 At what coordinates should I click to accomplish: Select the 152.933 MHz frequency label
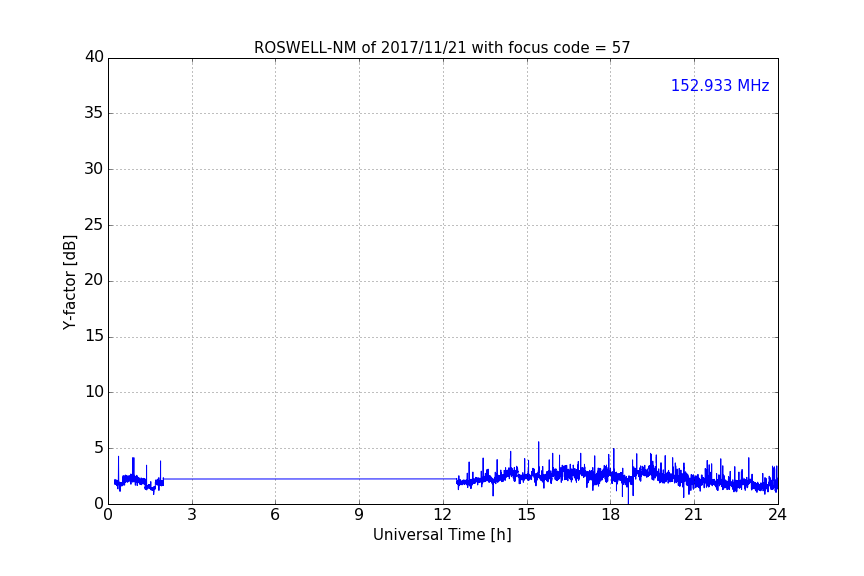720,85
